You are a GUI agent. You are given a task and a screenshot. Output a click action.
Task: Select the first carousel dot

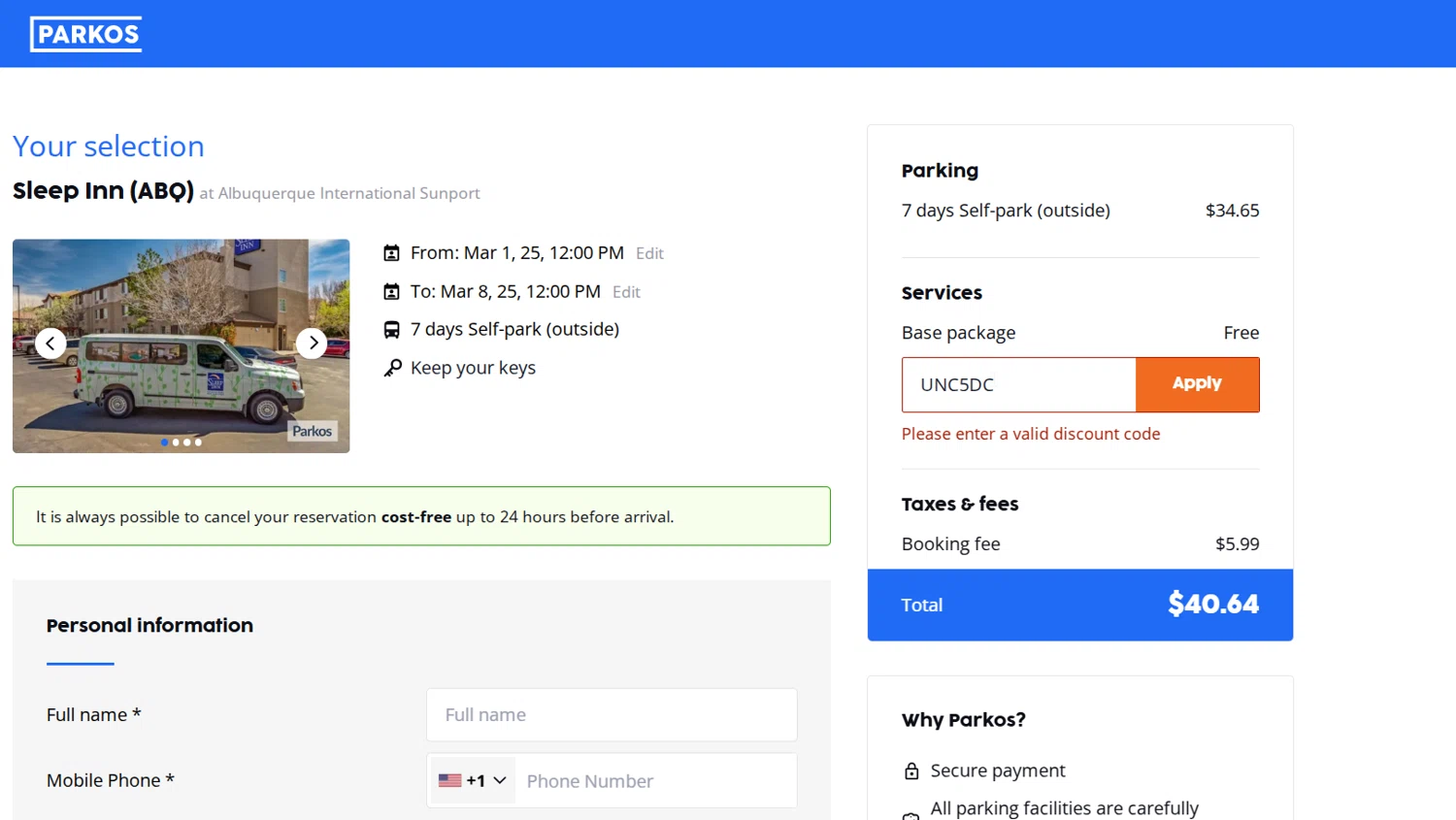[x=164, y=443]
